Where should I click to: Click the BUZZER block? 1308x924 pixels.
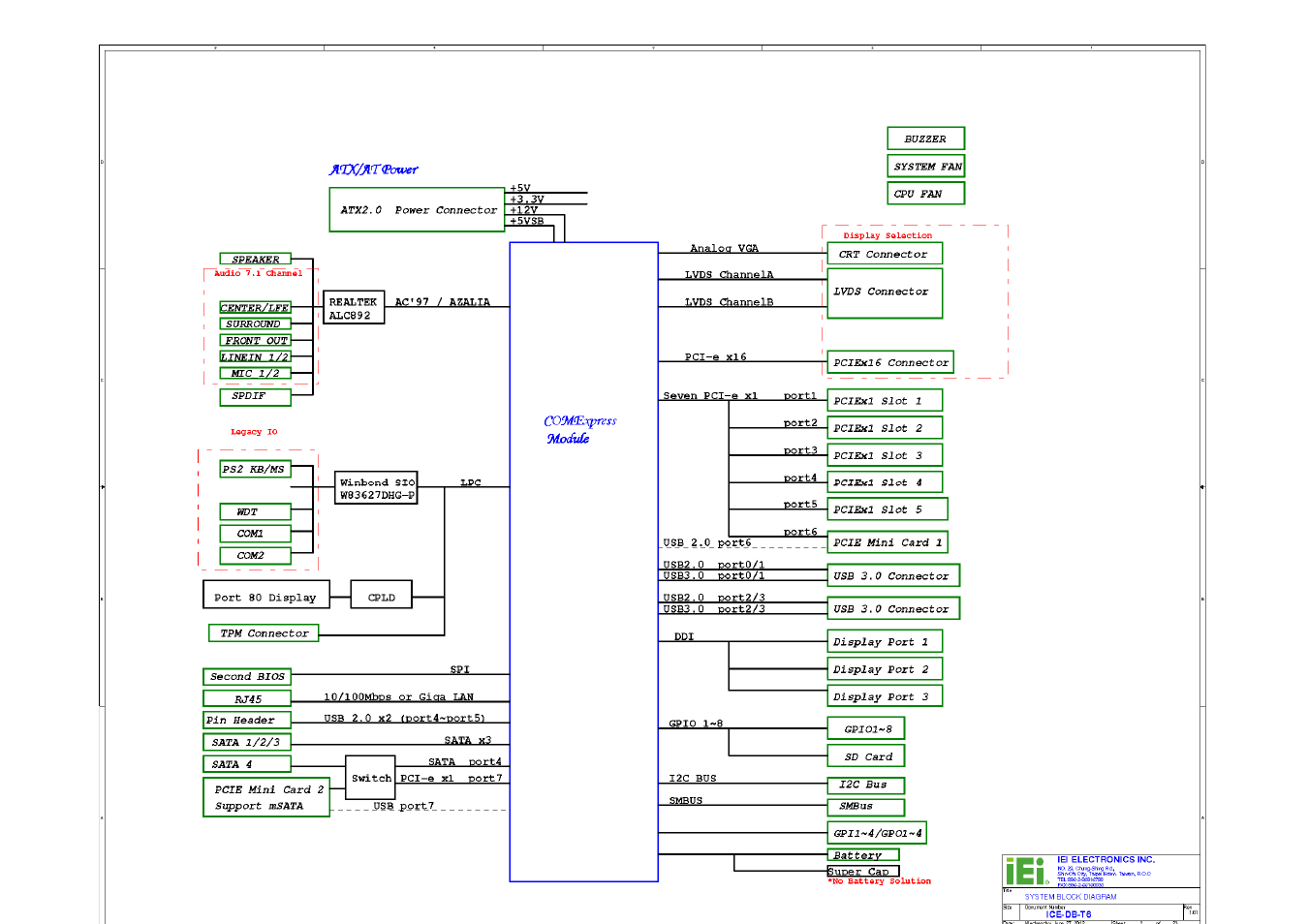point(925,139)
